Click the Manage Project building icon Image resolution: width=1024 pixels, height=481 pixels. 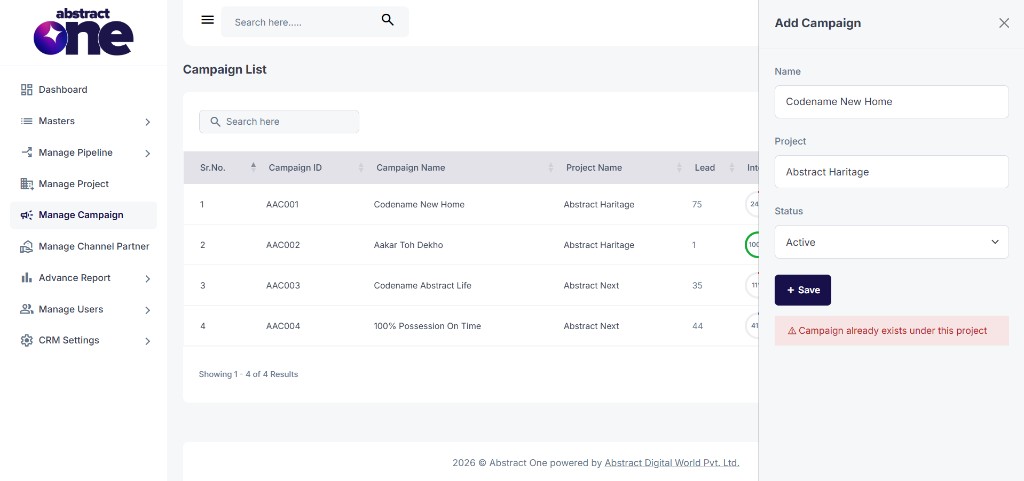[27, 183]
